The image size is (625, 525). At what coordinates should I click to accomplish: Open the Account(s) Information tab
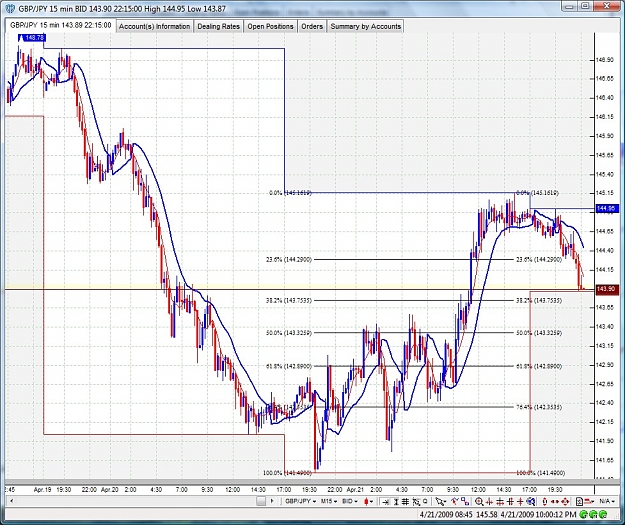(x=155, y=26)
